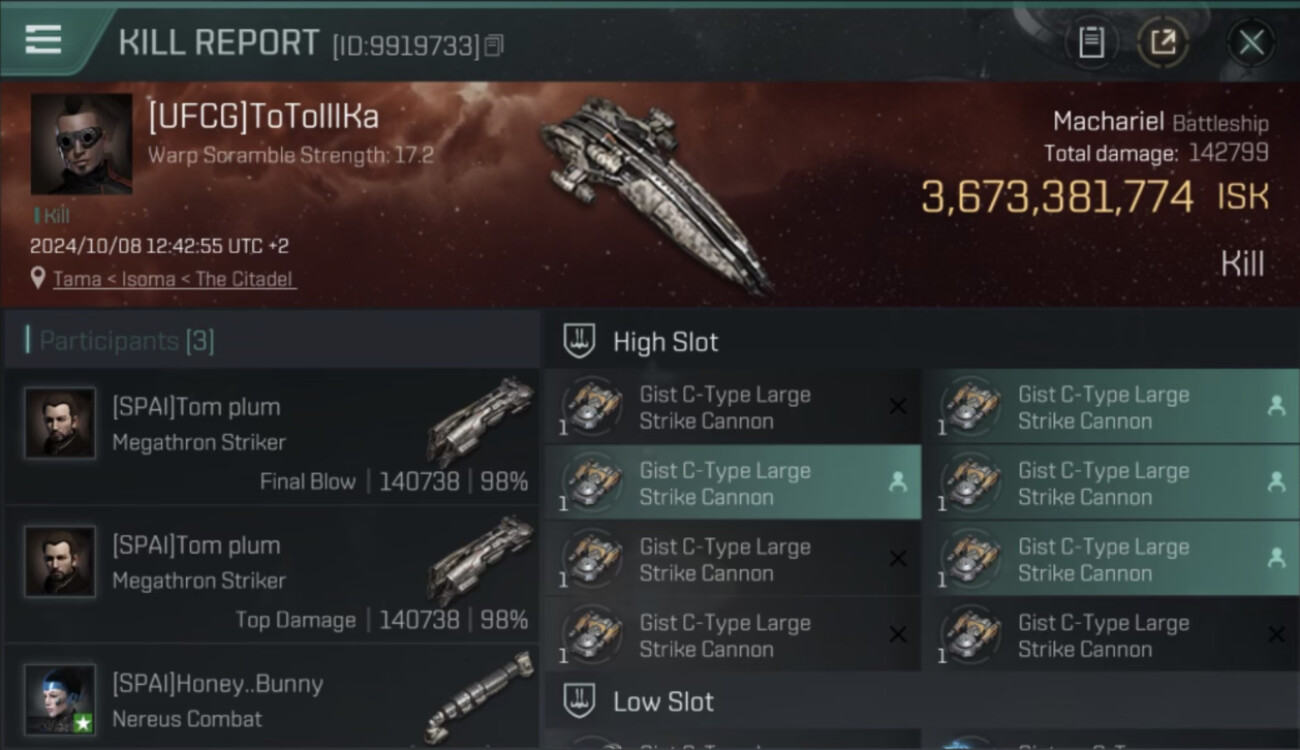
Task: Open the hamburger menu icon
Action: click(43, 40)
